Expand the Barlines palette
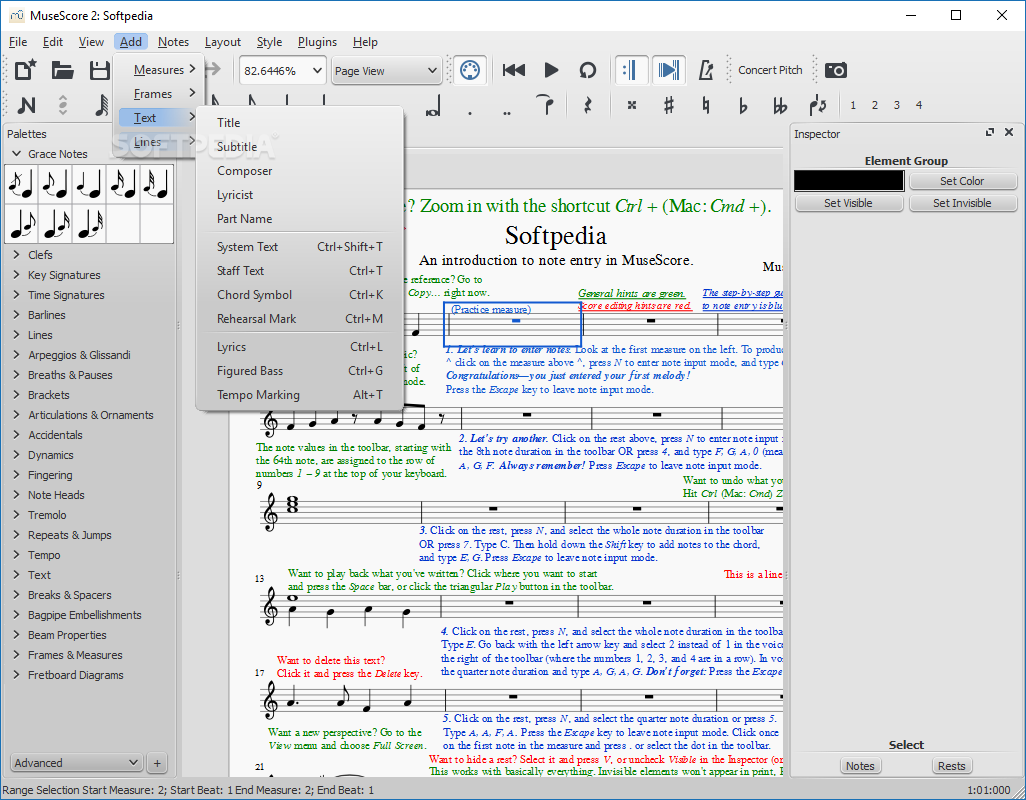 [17, 315]
